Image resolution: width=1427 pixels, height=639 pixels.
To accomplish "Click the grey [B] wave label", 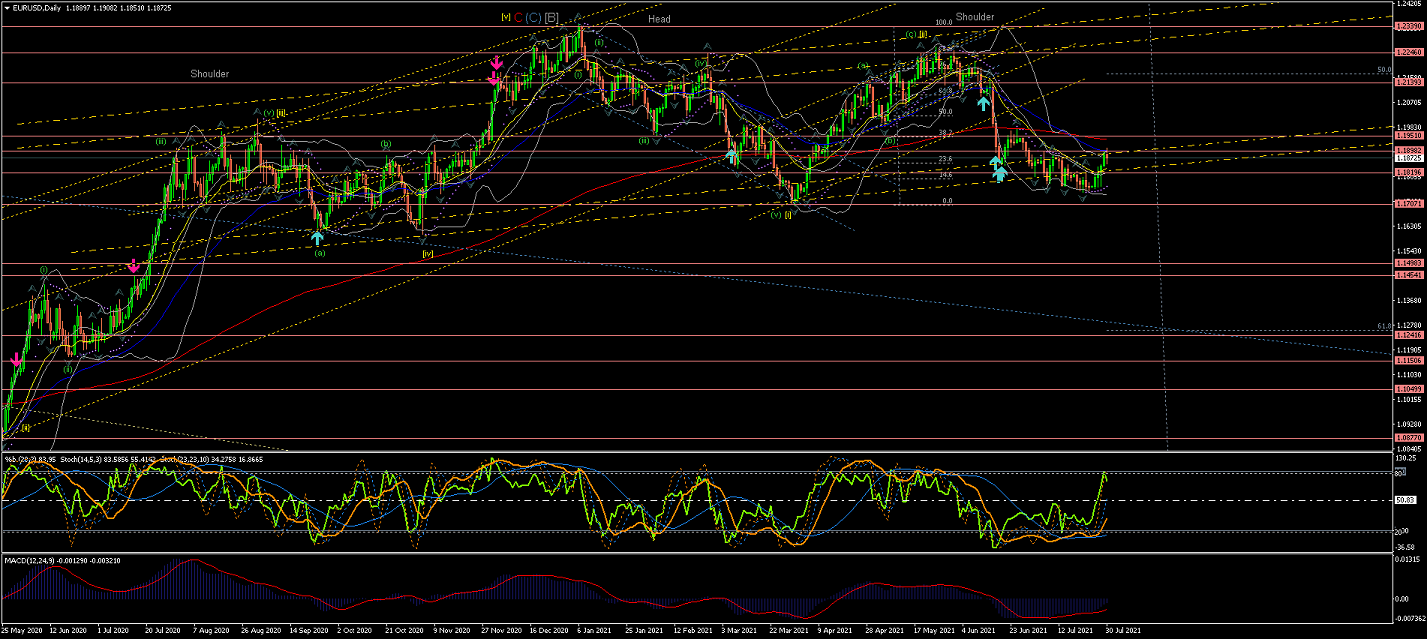I will tap(552, 17).
